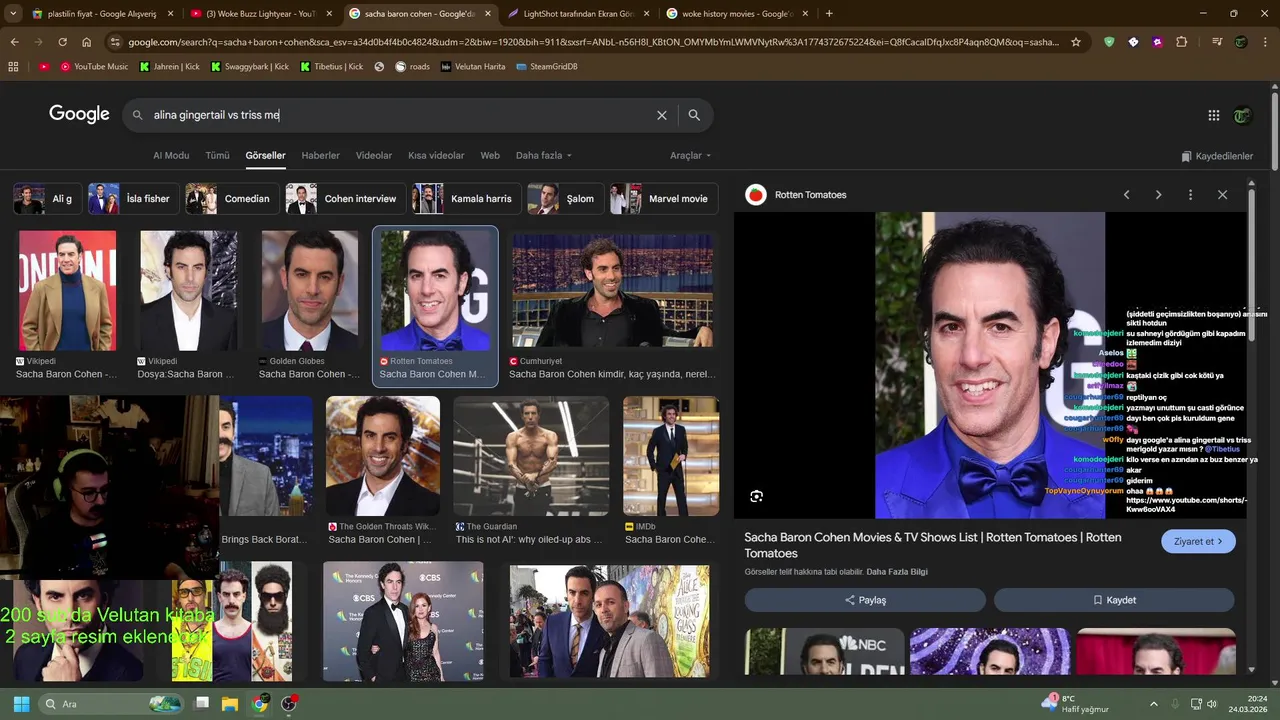The image size is (1280, 720).
Task: Open a new browser tab
Action: coord(829,14)
